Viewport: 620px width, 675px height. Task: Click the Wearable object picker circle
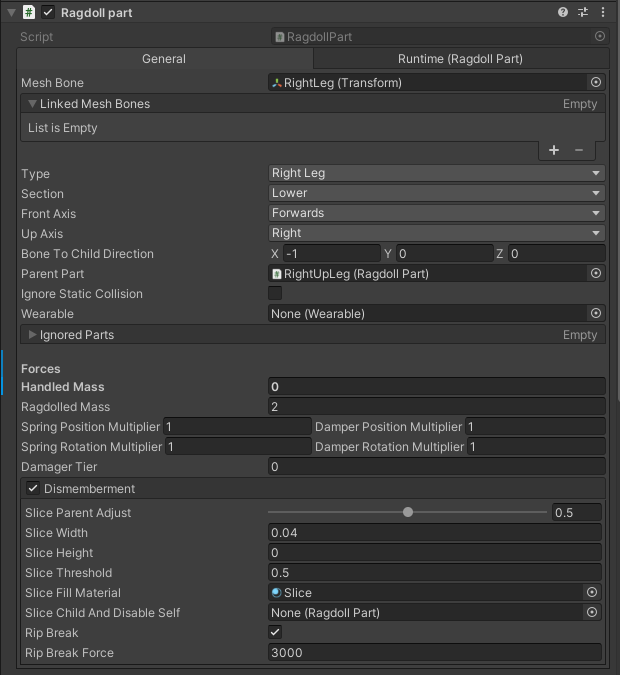click(596, 313)
